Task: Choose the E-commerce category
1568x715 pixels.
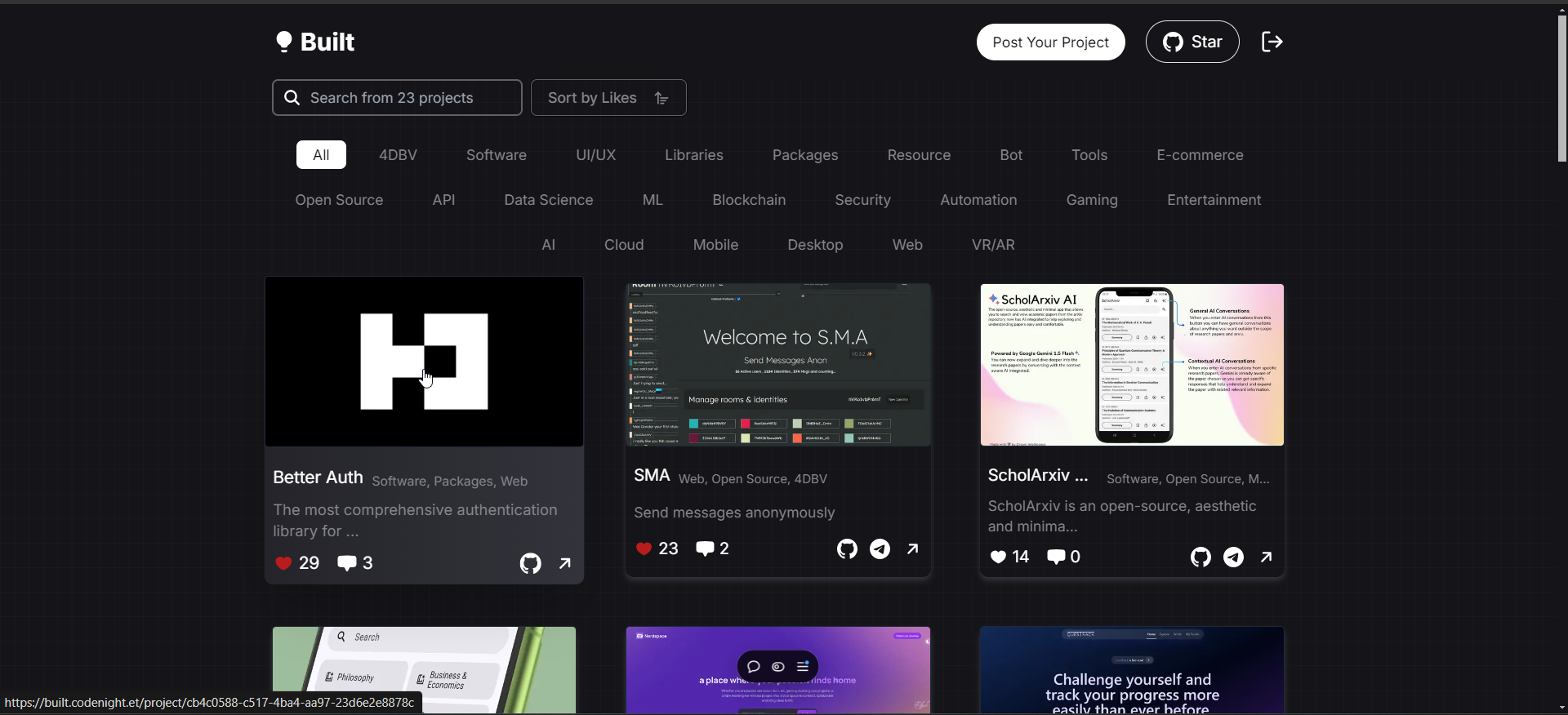Action: tap(1200, 155)
